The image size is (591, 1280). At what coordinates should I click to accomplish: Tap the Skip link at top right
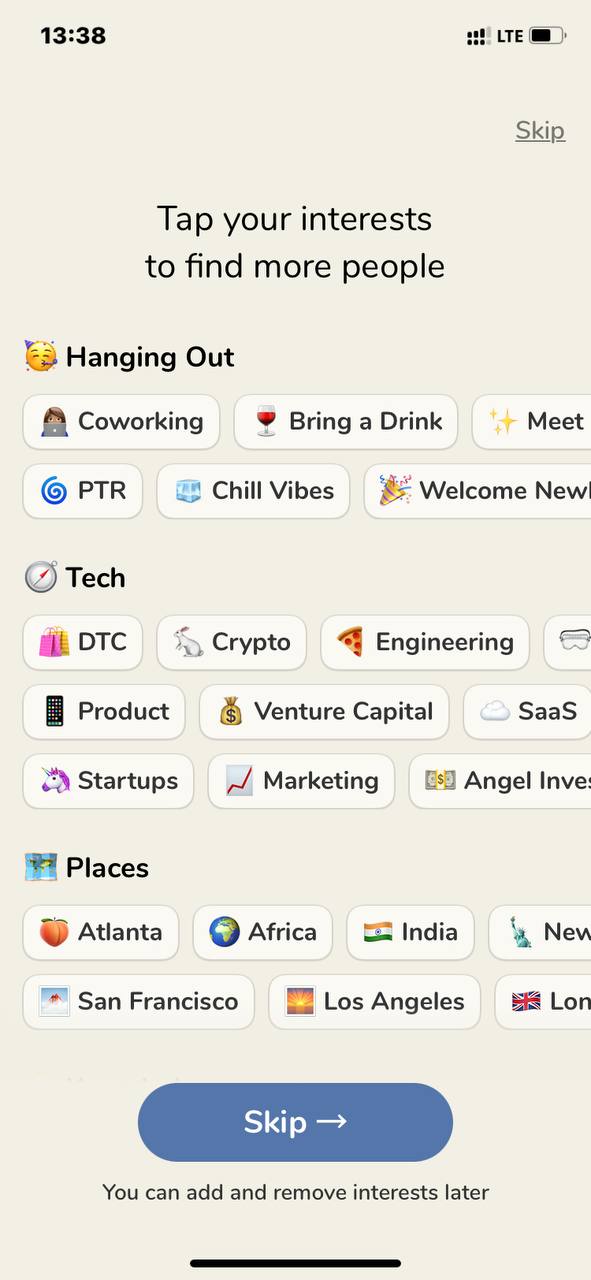pyautogui.click(x=540, y=130)
